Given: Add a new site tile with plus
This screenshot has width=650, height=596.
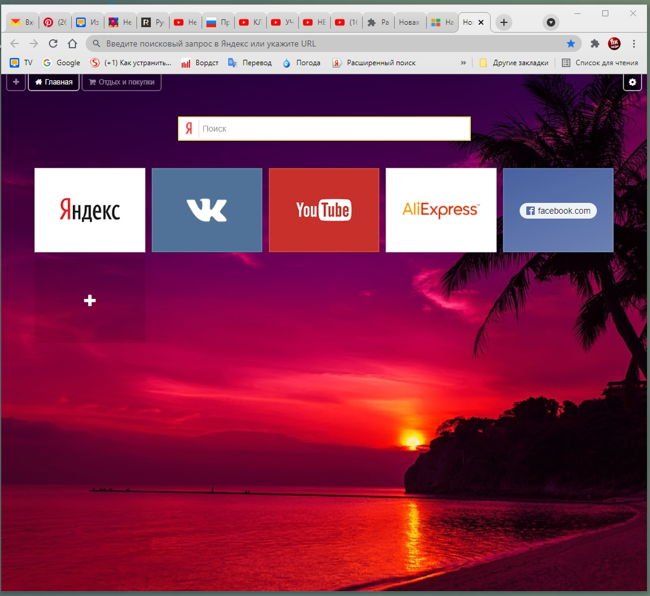Looking at the screenshot, I should tap(90, 300).
